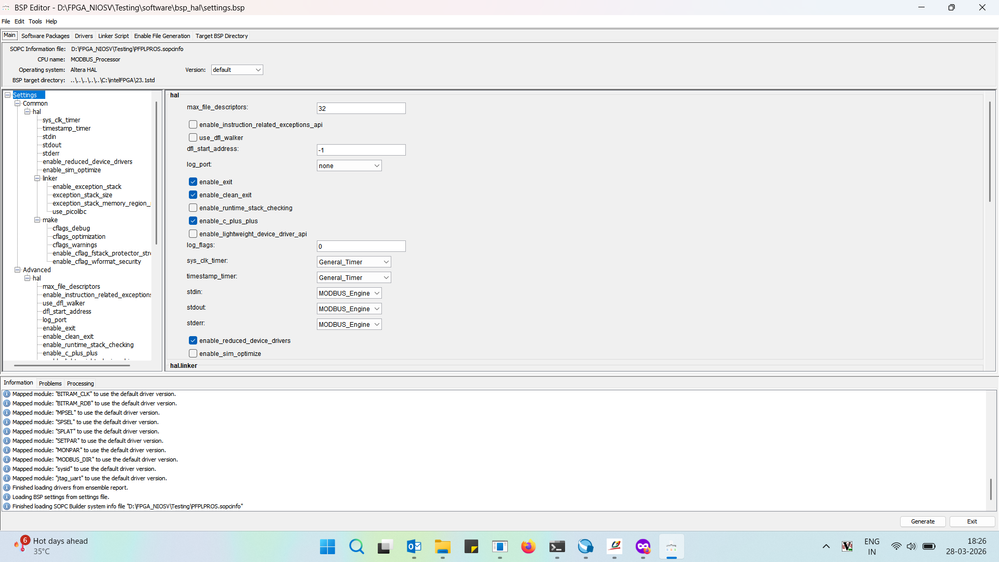This screenshot has width=999, height=562.
Task: Open the log_port dropdown
Action: pos(349,166)
